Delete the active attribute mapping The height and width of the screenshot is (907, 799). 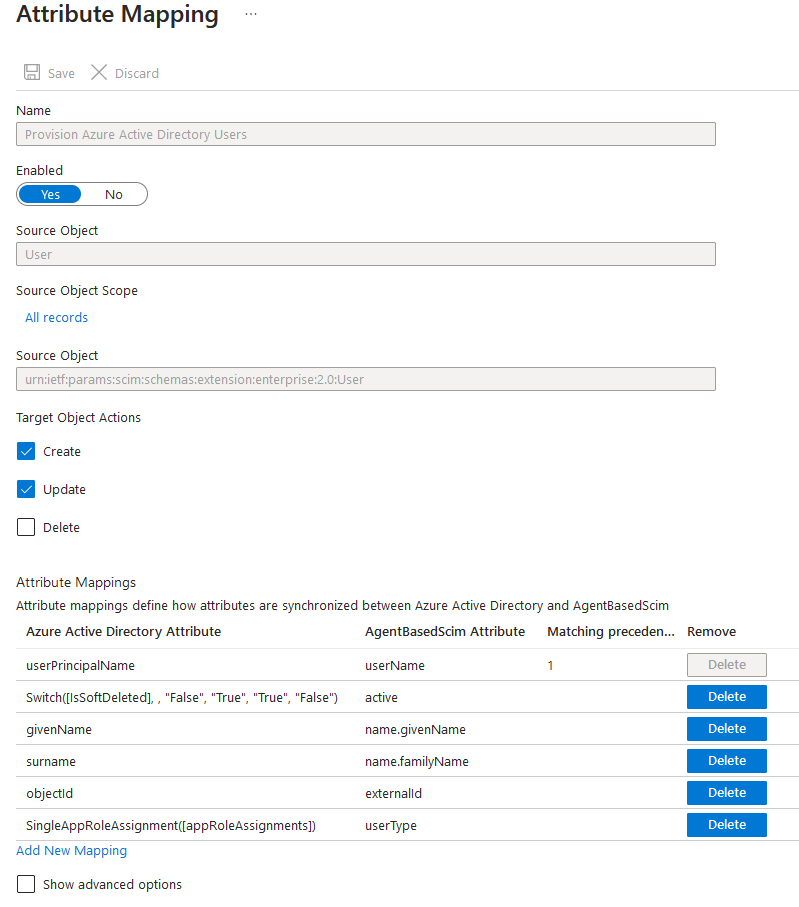727,697
